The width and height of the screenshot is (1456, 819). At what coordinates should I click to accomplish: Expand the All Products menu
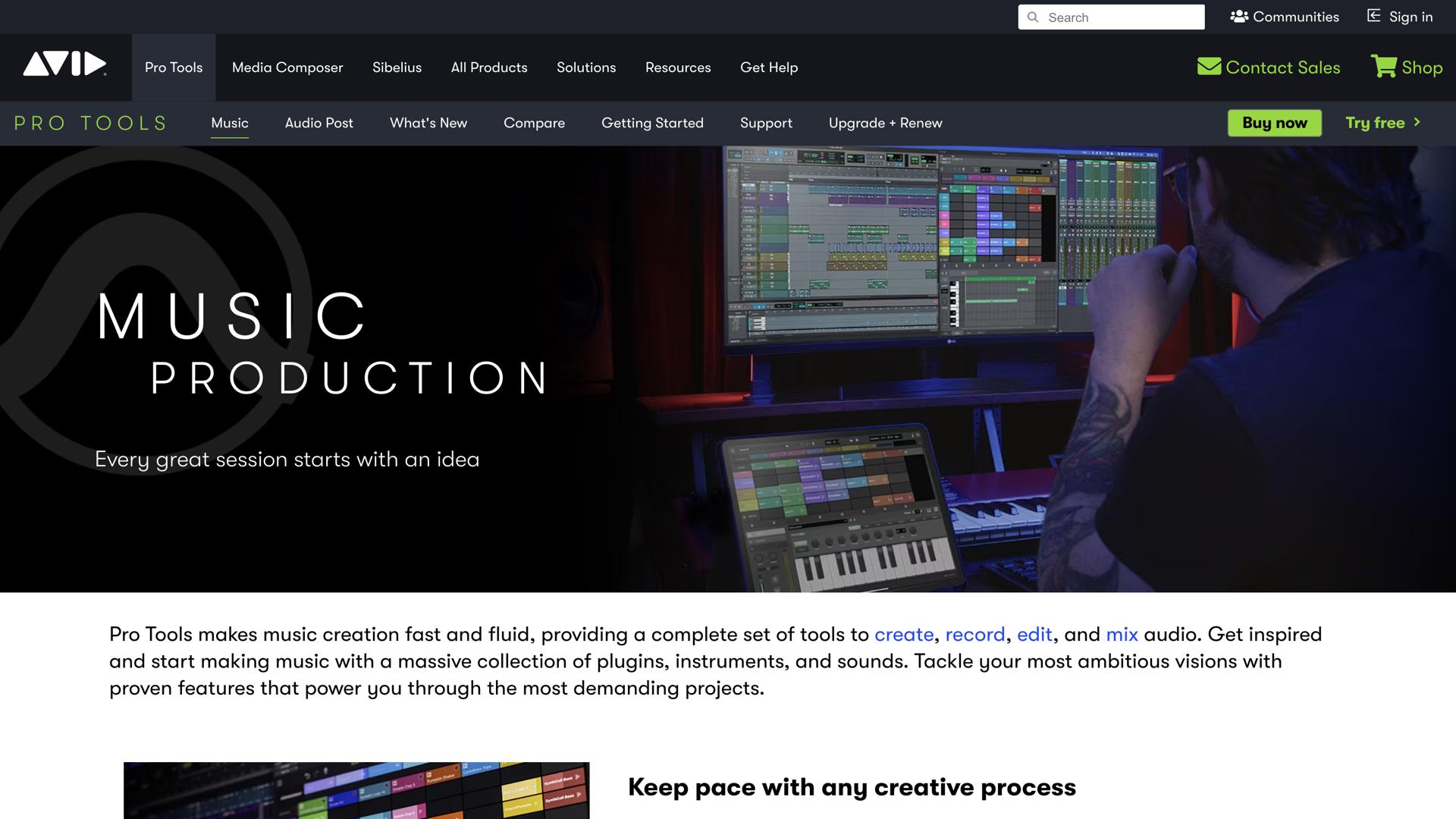coord(489,67)
